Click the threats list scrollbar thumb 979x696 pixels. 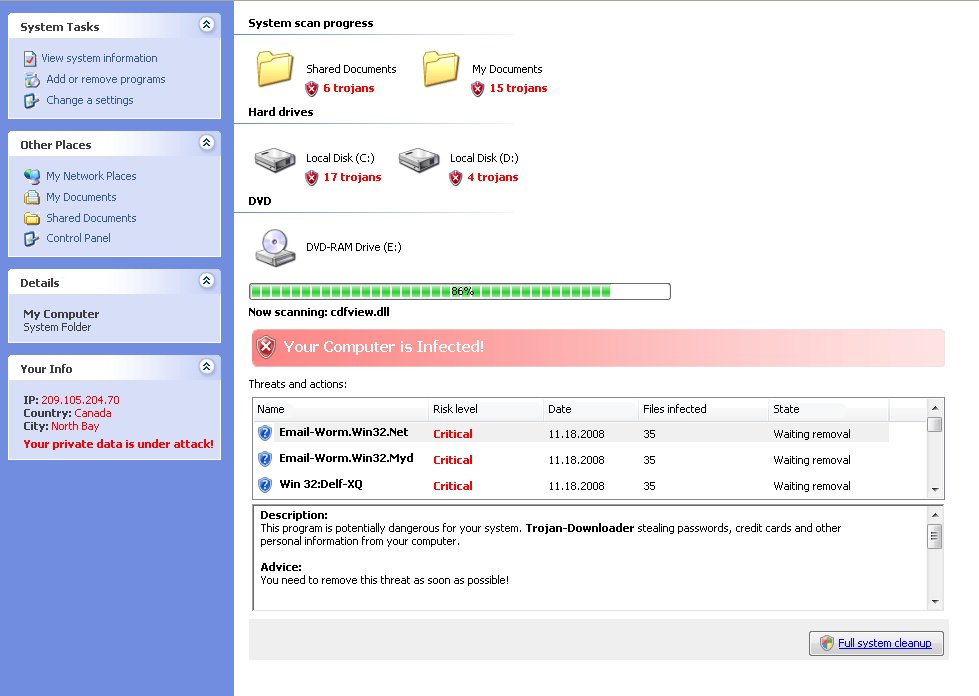[935, 424]
